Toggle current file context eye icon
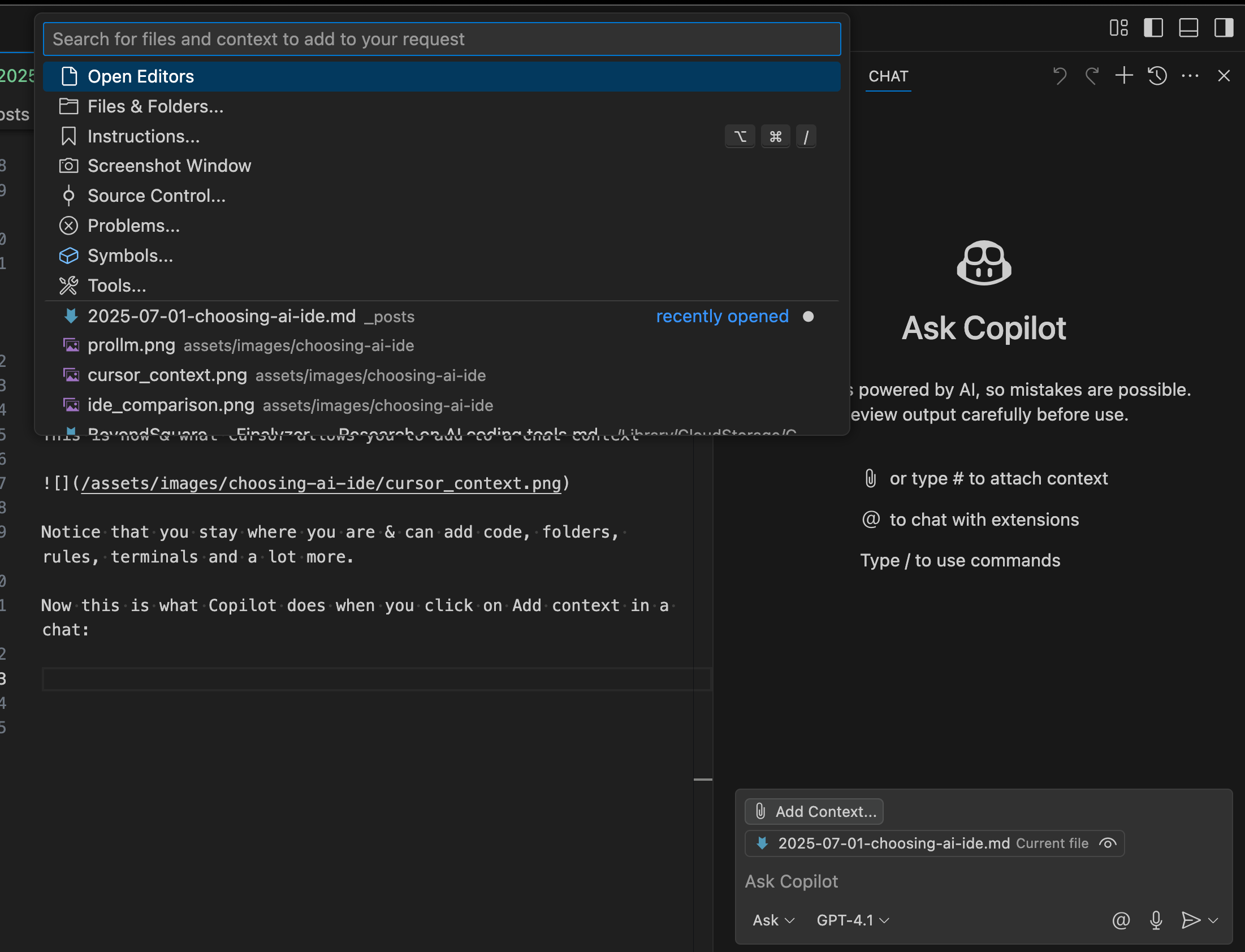The height and width of the screenshot is (952, 1245). pyautogui.click(x=1107, y=843)
